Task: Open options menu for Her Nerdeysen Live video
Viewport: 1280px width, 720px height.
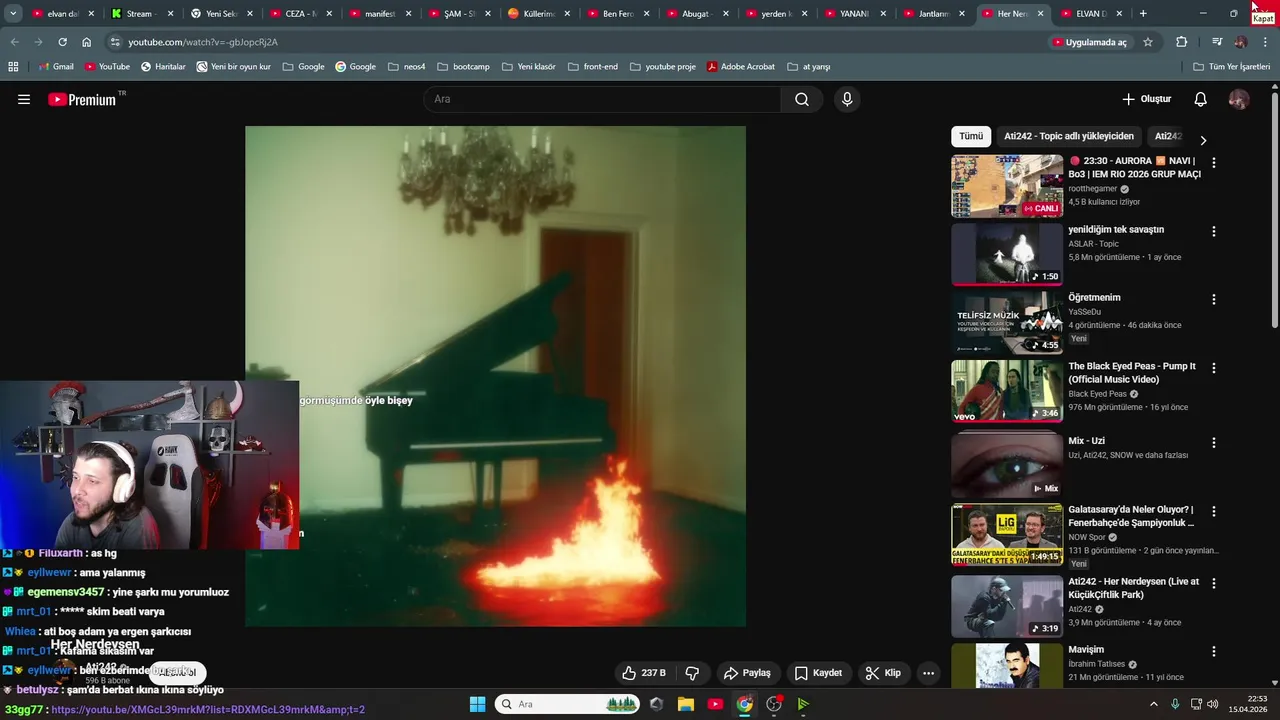Action: pyautogui.click(x=1214, y=583)
